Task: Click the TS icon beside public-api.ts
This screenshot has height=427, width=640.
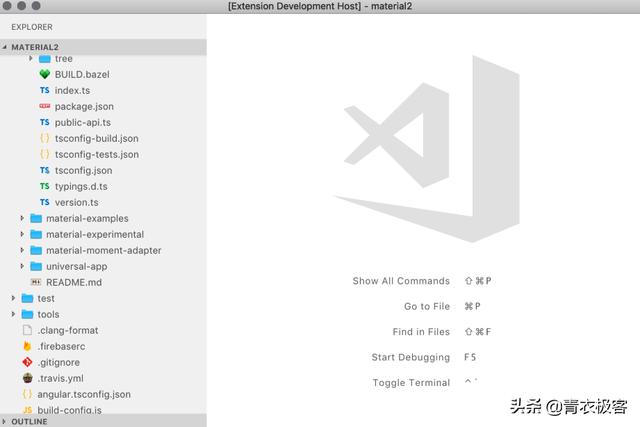Action: click(44, 122)
